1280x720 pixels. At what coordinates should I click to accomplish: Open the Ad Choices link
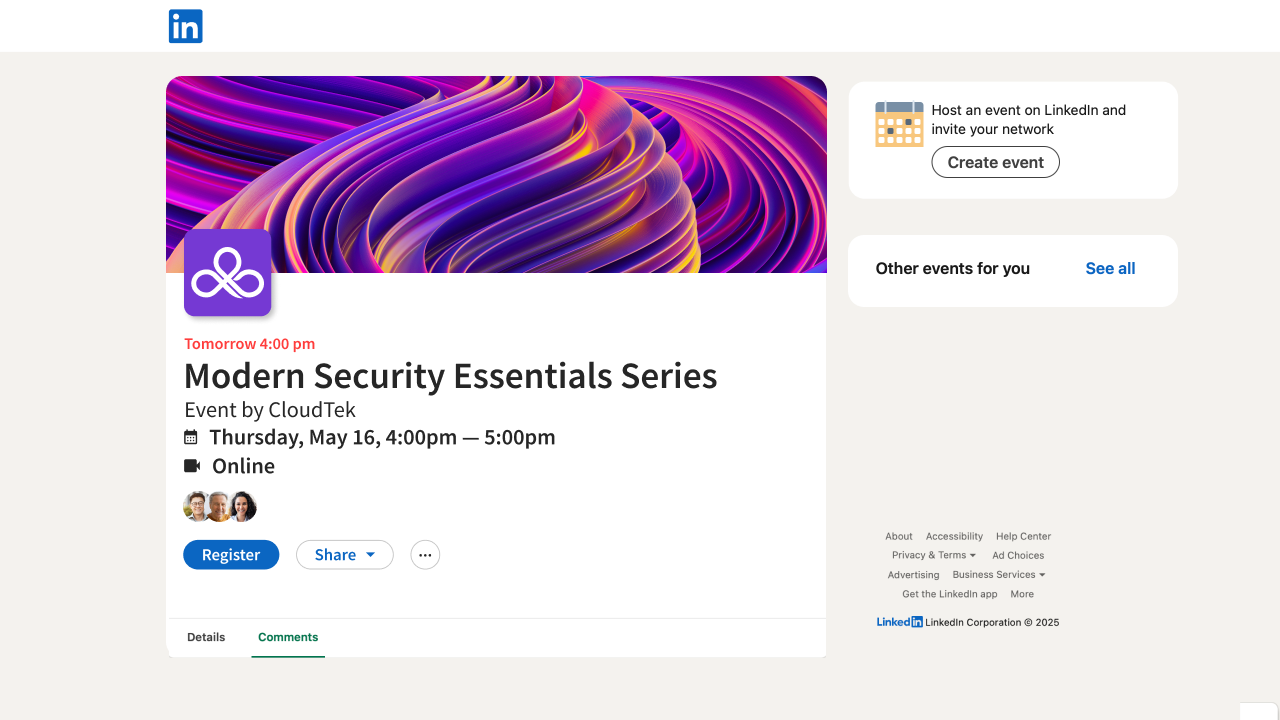(x=1018, y=555)
